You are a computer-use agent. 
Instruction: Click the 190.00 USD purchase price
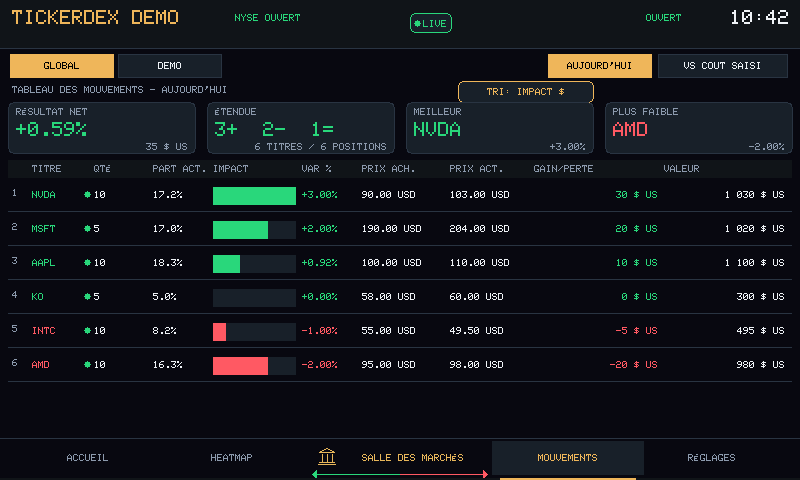[x=391, y=229]
